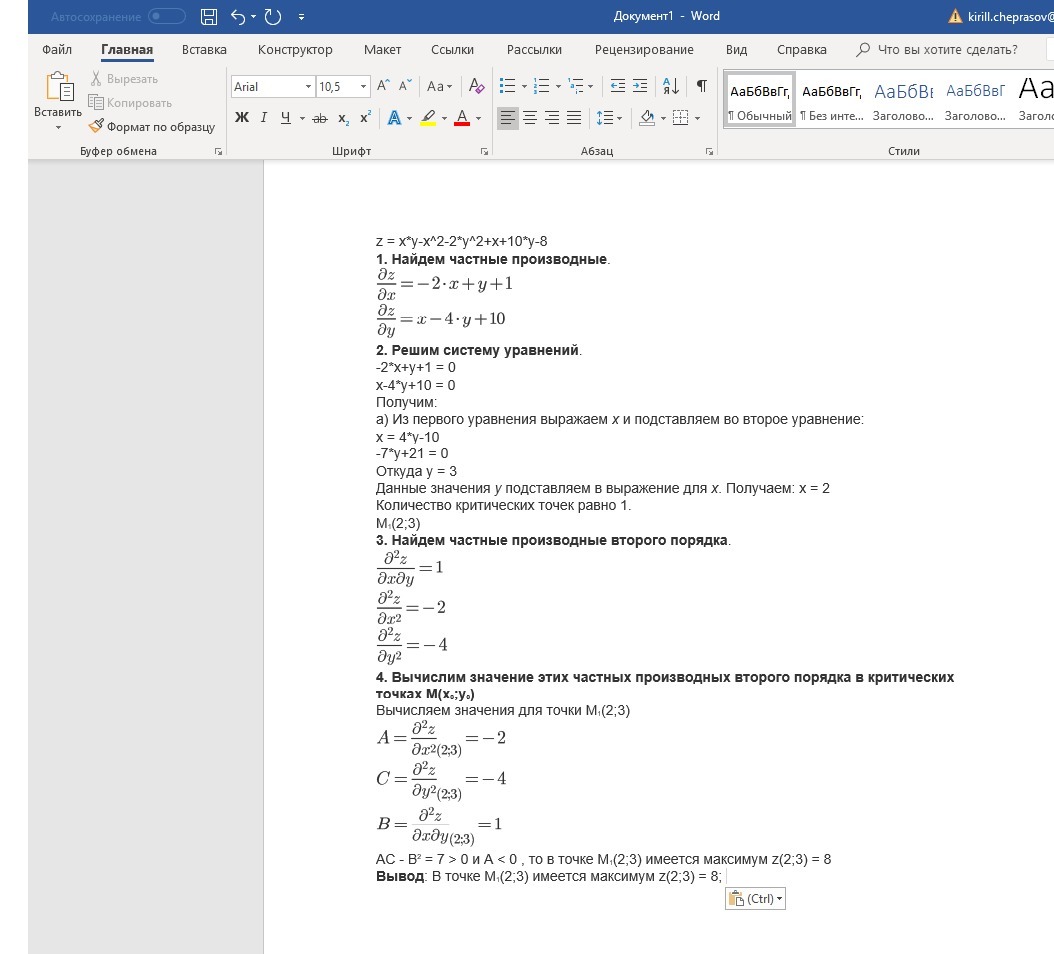Toggle strikethrough formatting
Viewport: 1054px width, 954px height.
[320, 118]
